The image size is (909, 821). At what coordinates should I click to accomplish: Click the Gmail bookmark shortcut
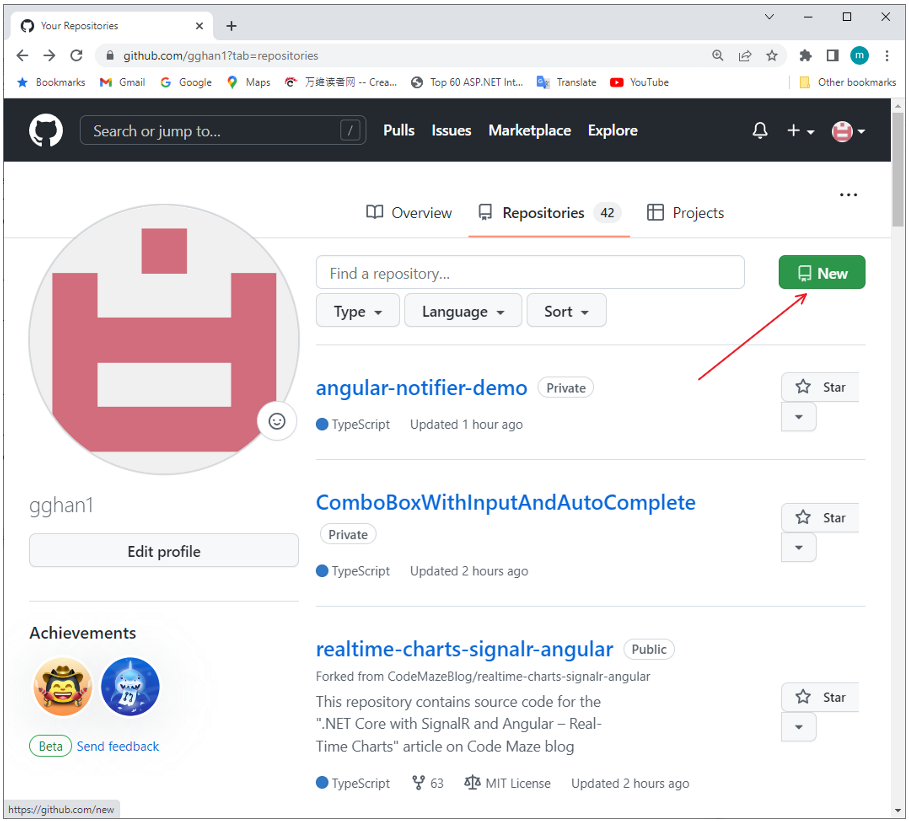[122, 82]
